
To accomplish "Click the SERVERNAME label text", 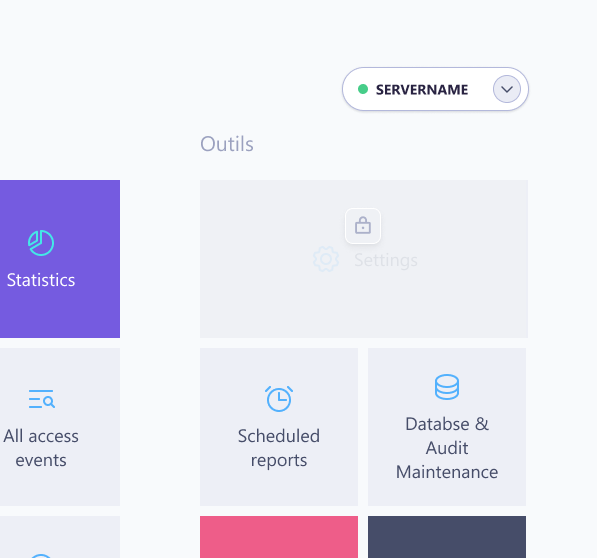I will pyautogui.click(x=422, y=90).
